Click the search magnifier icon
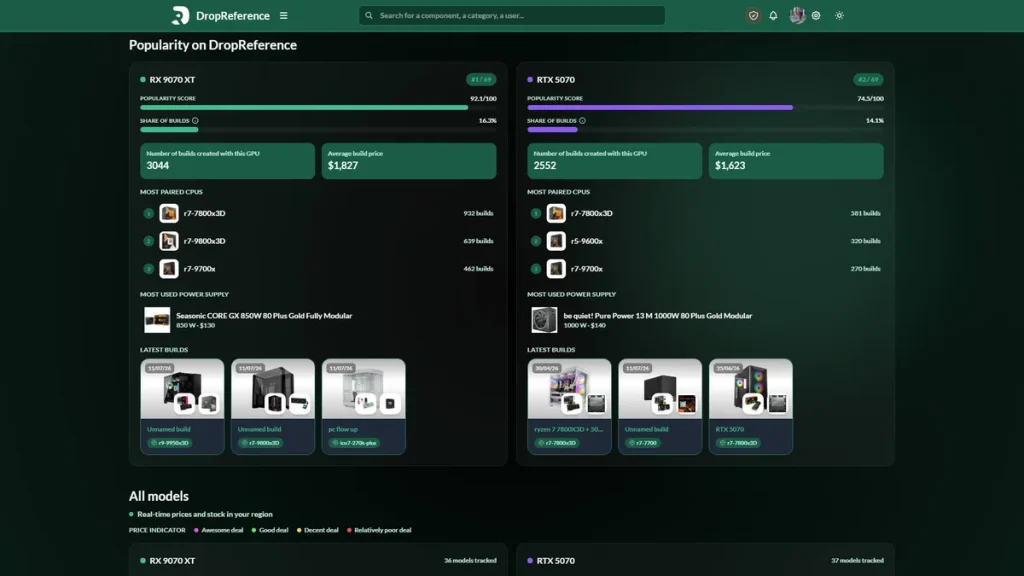This screenshot has width=1024, height=576. tap(369, 16)
